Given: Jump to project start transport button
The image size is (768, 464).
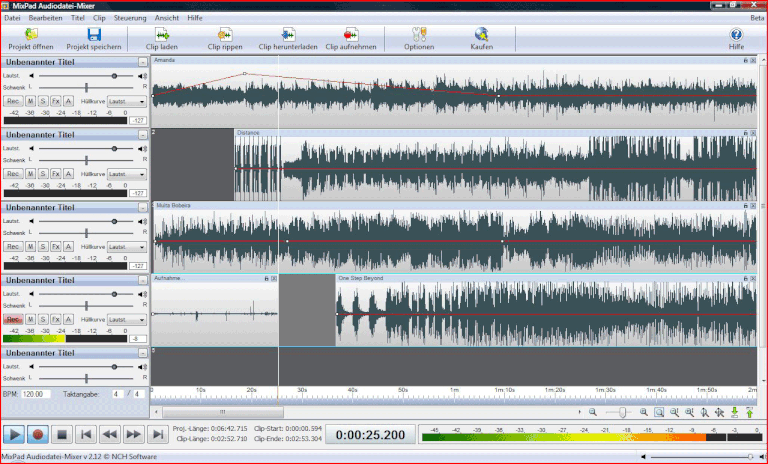Looking at the screenshot, I should [86, 434].
